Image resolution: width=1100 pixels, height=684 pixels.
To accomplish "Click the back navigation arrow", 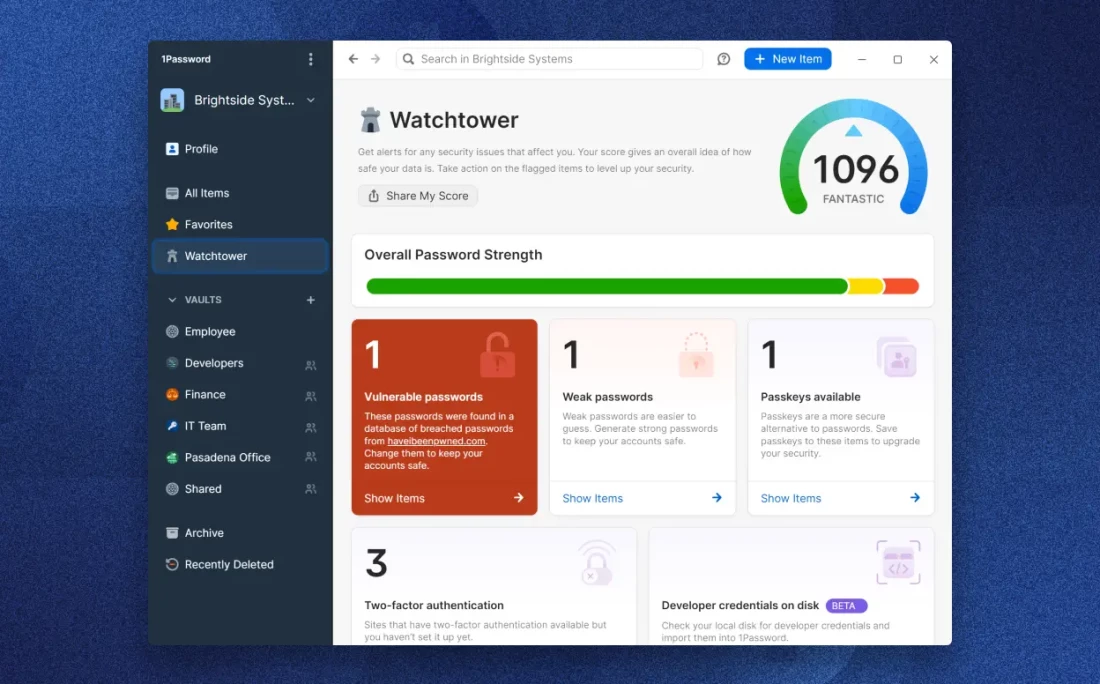I will [353, 59].
